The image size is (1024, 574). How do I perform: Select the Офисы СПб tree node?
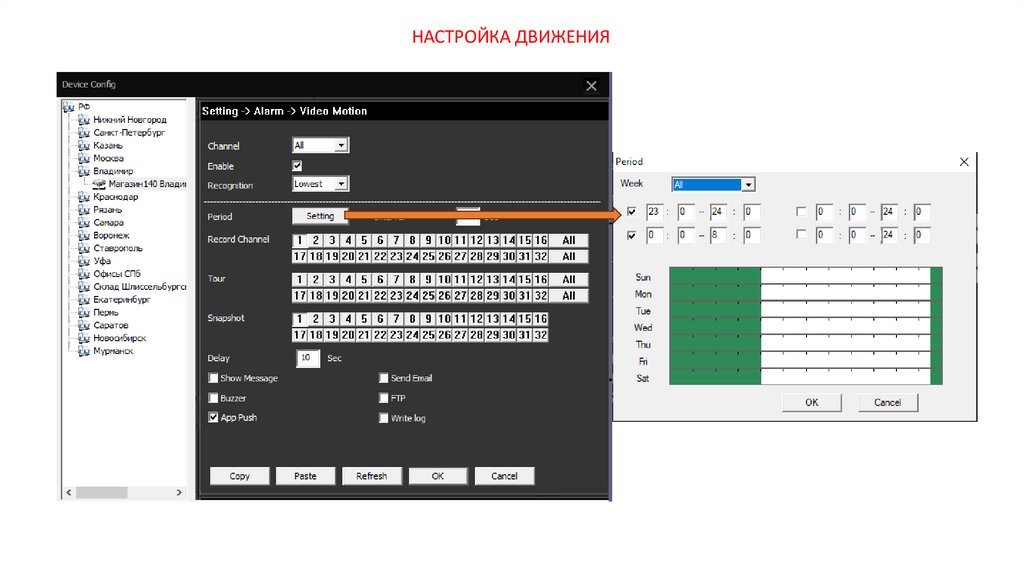(x=117, y=274)
